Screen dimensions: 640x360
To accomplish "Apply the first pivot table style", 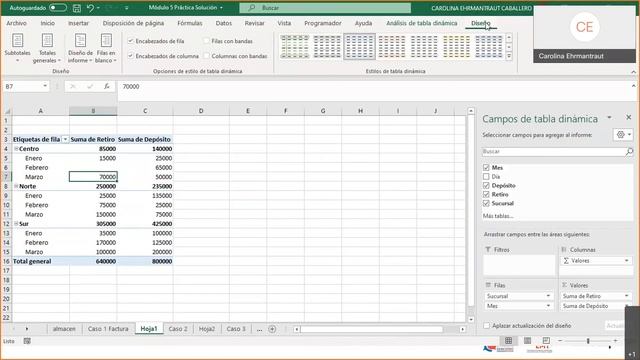I will point(295,47).
